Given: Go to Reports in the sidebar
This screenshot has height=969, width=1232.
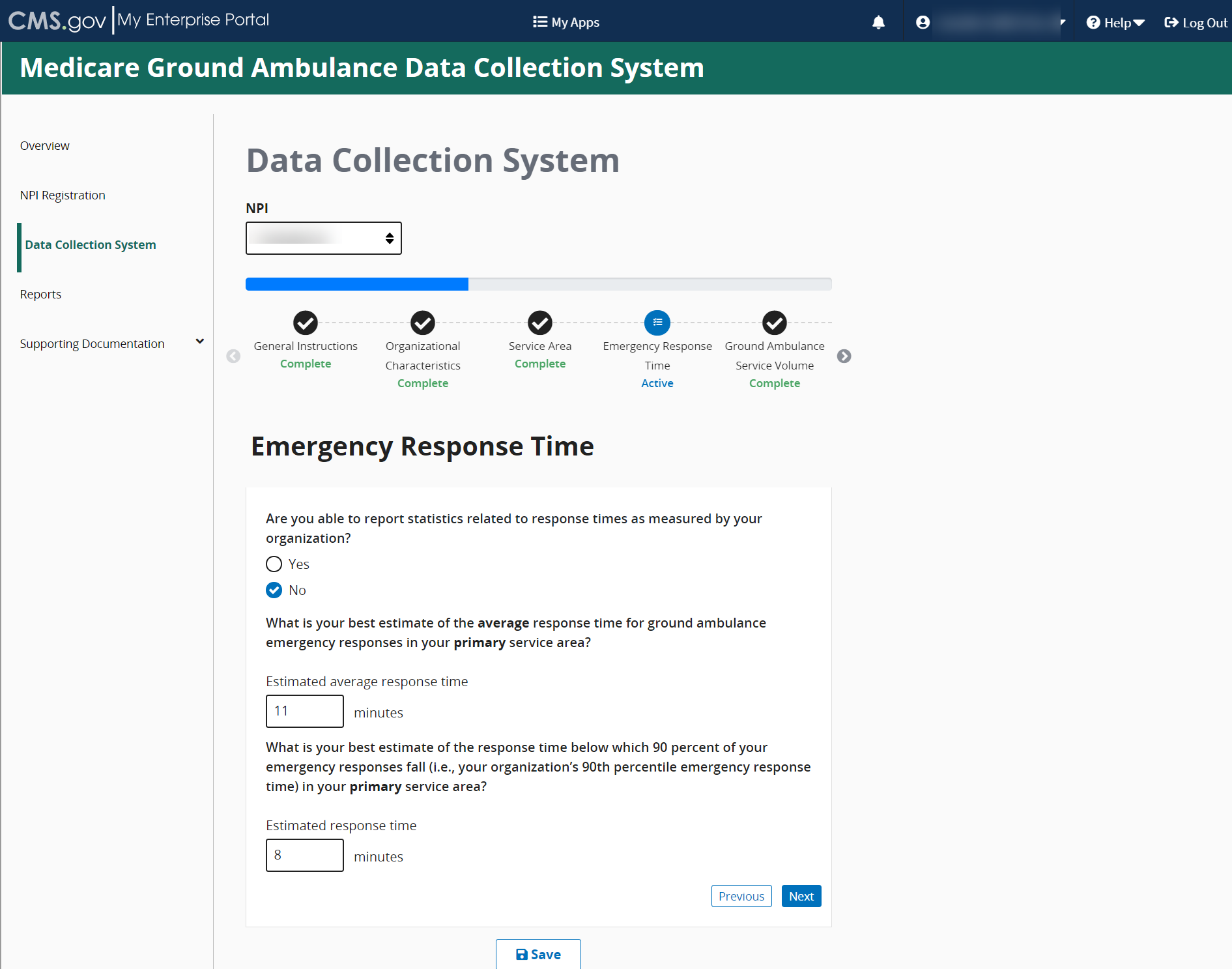Looking at the screenshot, I should (40, 294).
